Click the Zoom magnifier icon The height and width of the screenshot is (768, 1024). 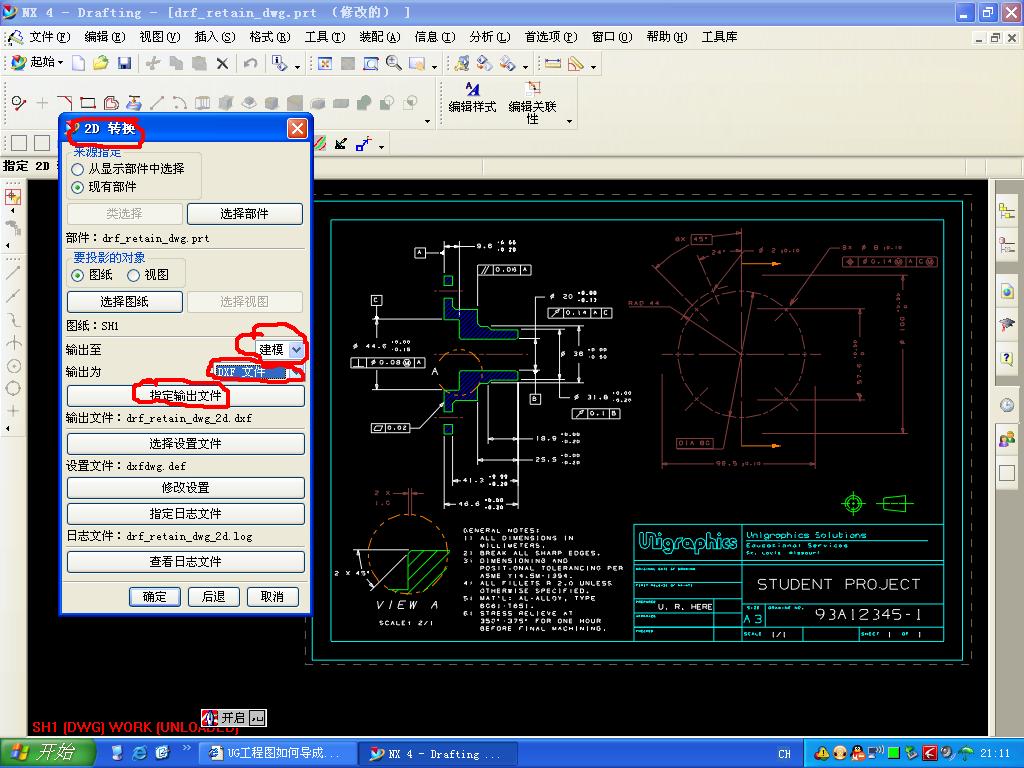tap(393, 63)
